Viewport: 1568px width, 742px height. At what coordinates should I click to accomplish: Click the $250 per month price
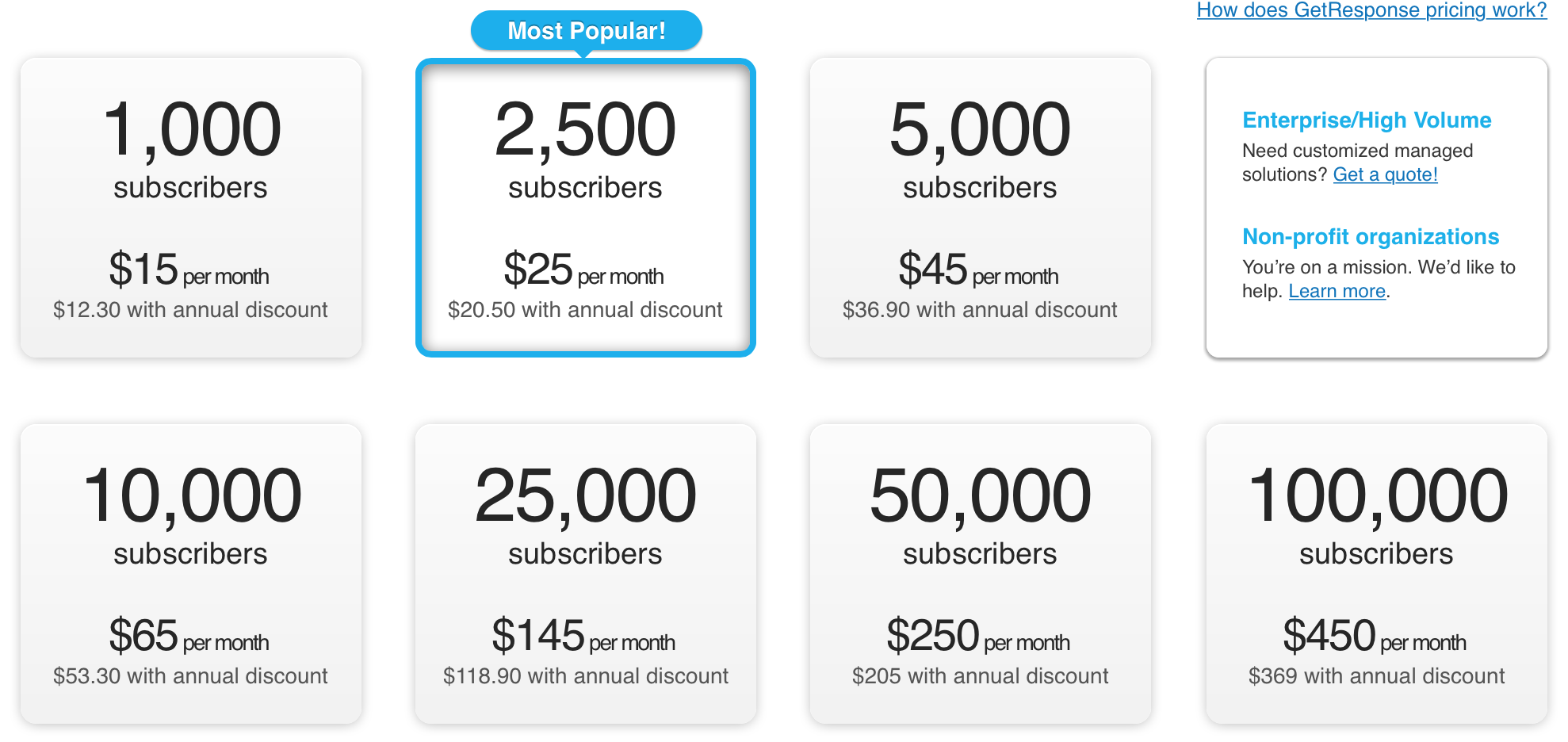click(x=979, y=636)
